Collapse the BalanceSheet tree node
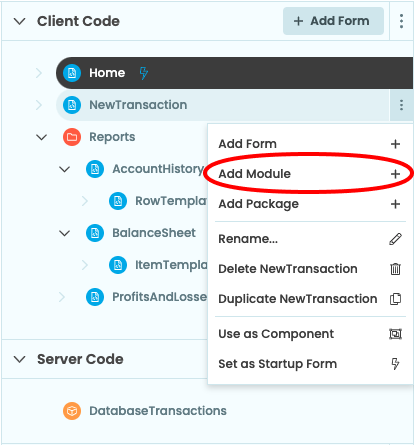Image resolution: width=414 pixels, height=445 pixels. [x=64, y=233]
